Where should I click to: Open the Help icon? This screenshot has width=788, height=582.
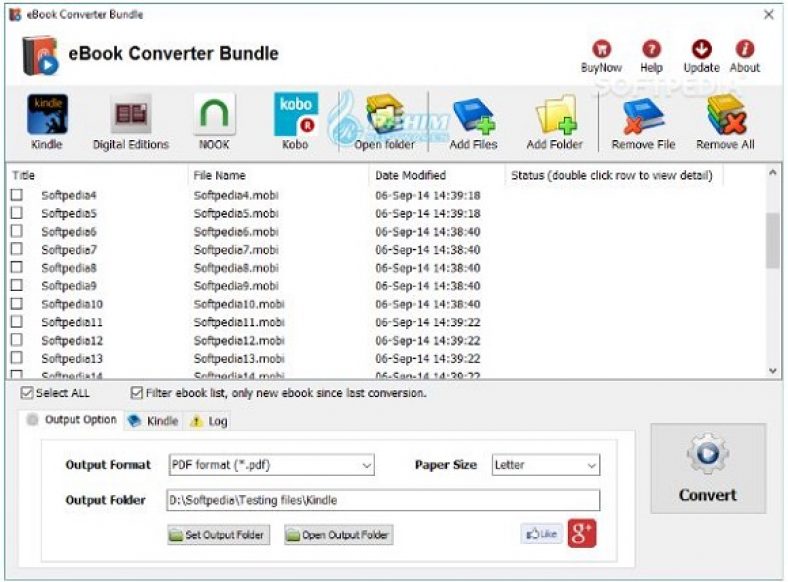pos(651,49)
